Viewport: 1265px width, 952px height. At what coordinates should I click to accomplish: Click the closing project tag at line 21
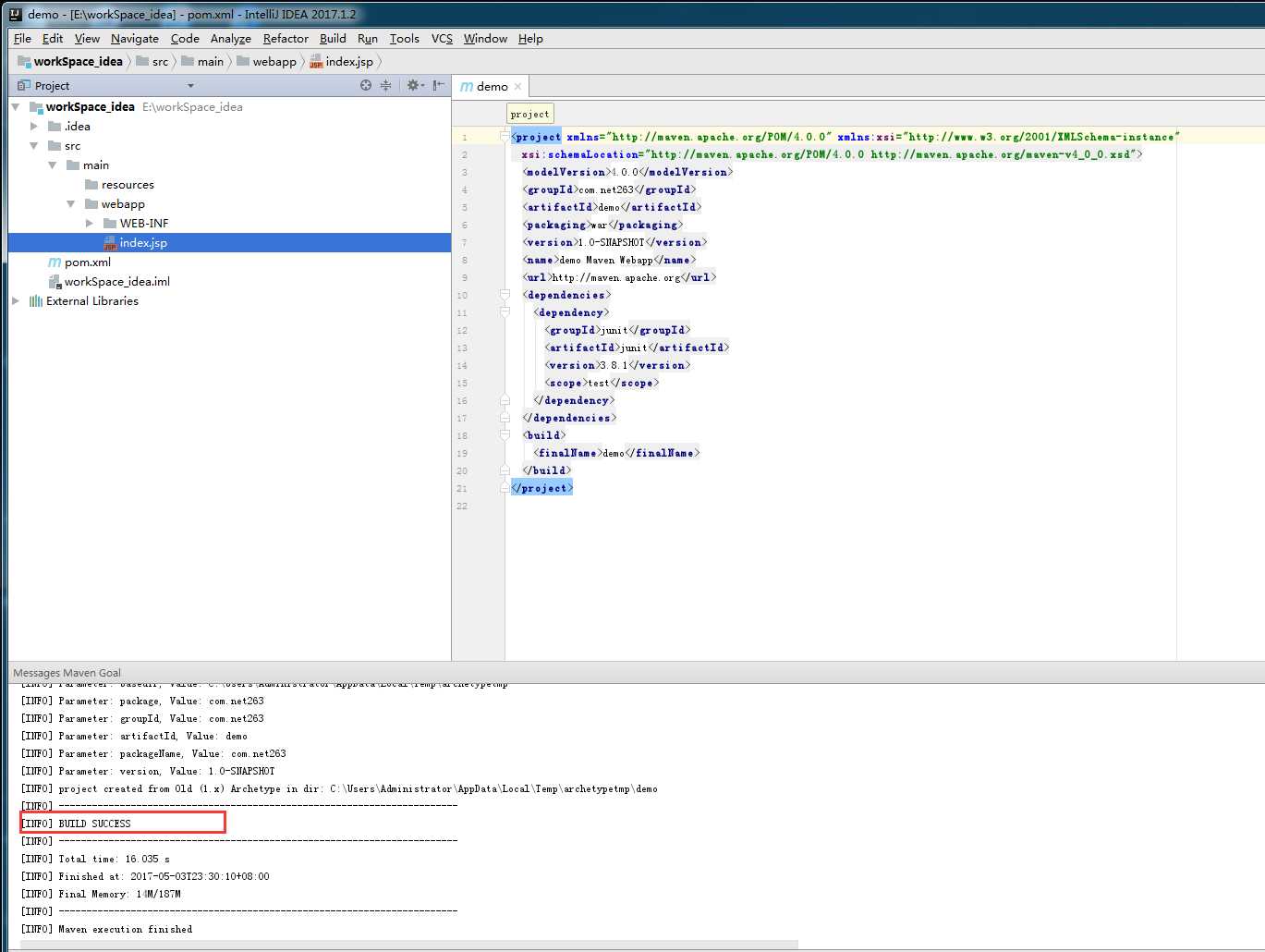542,488
